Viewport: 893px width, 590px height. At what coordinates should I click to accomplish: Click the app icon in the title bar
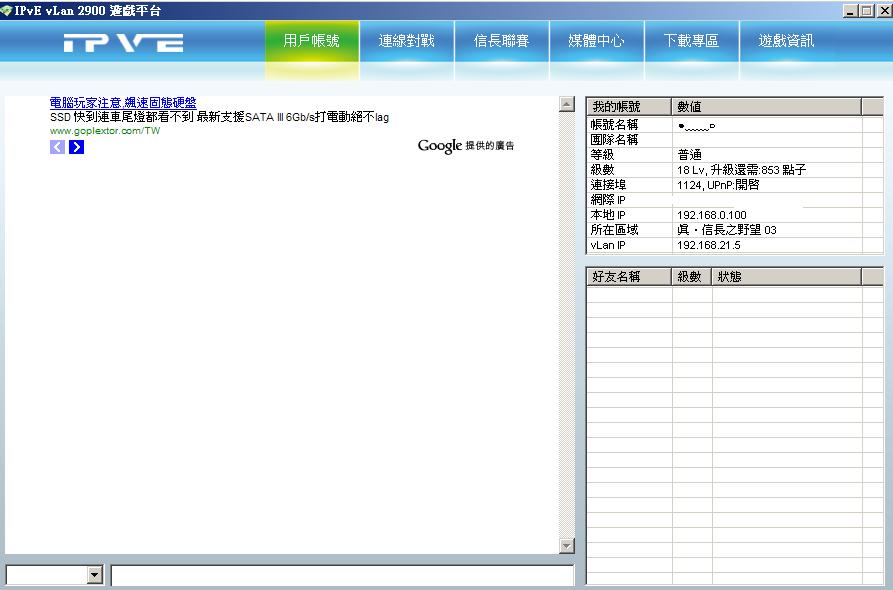6,10
